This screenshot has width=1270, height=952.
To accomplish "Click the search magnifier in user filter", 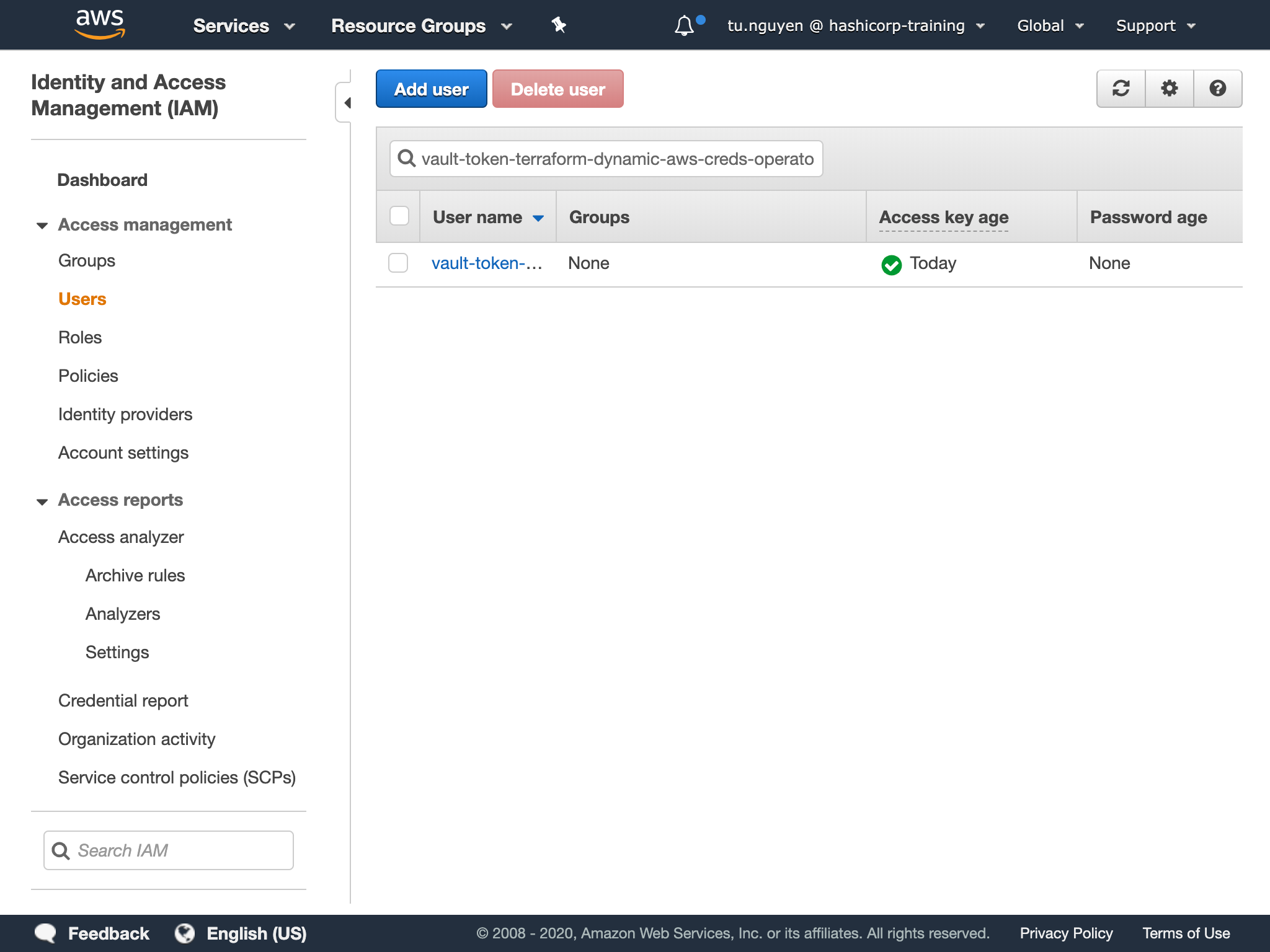I will pos(407,159).
